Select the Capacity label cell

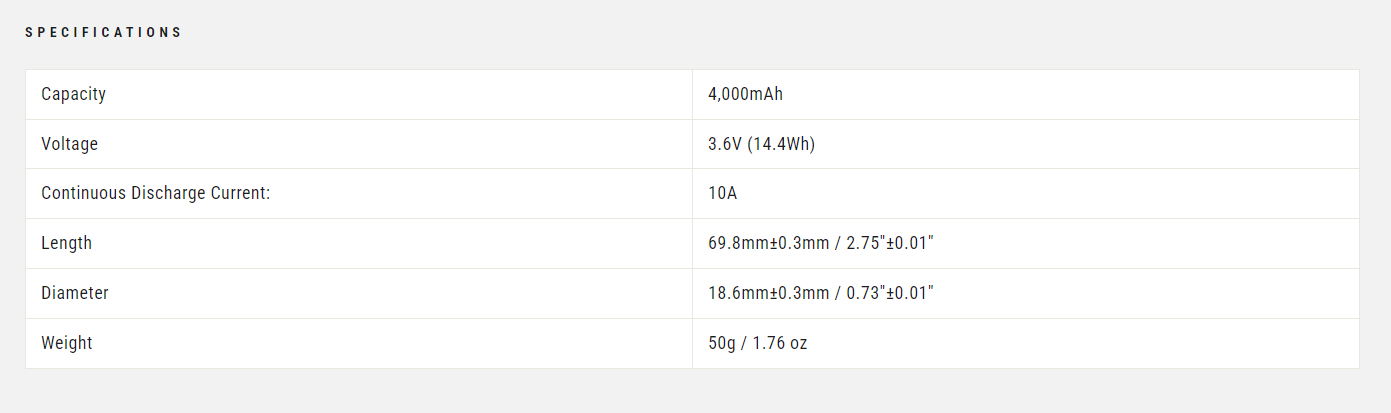359,94
